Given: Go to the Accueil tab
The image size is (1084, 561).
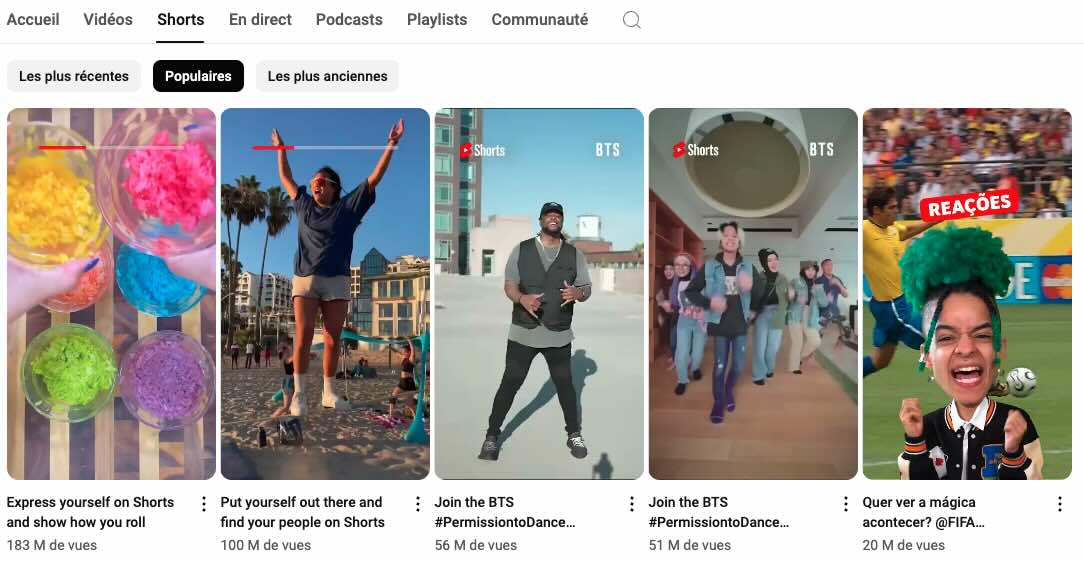Looking at the screenshot, I should [x=33, y=19].
